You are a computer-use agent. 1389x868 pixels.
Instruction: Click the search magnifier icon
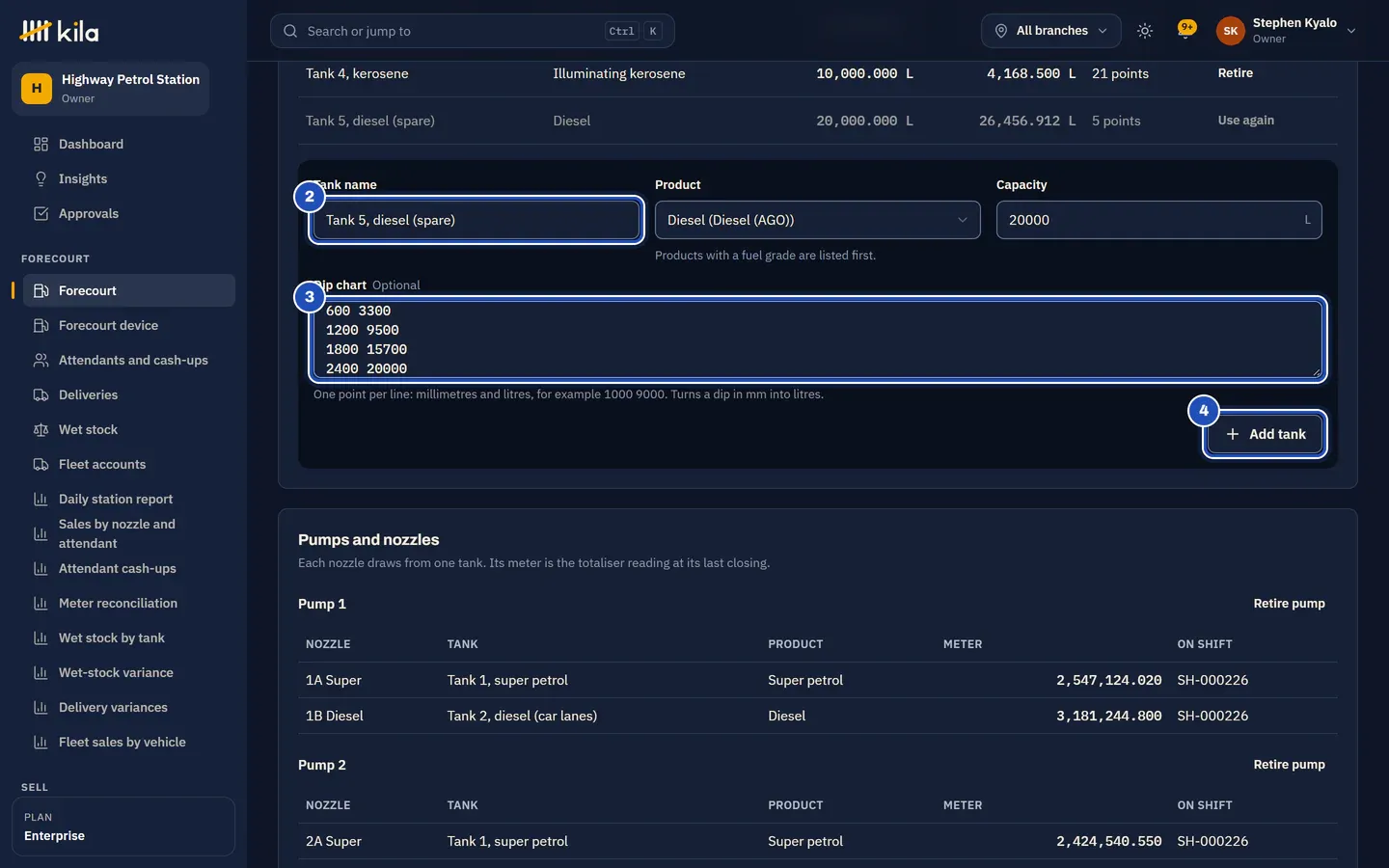click(x=290, y=31)
